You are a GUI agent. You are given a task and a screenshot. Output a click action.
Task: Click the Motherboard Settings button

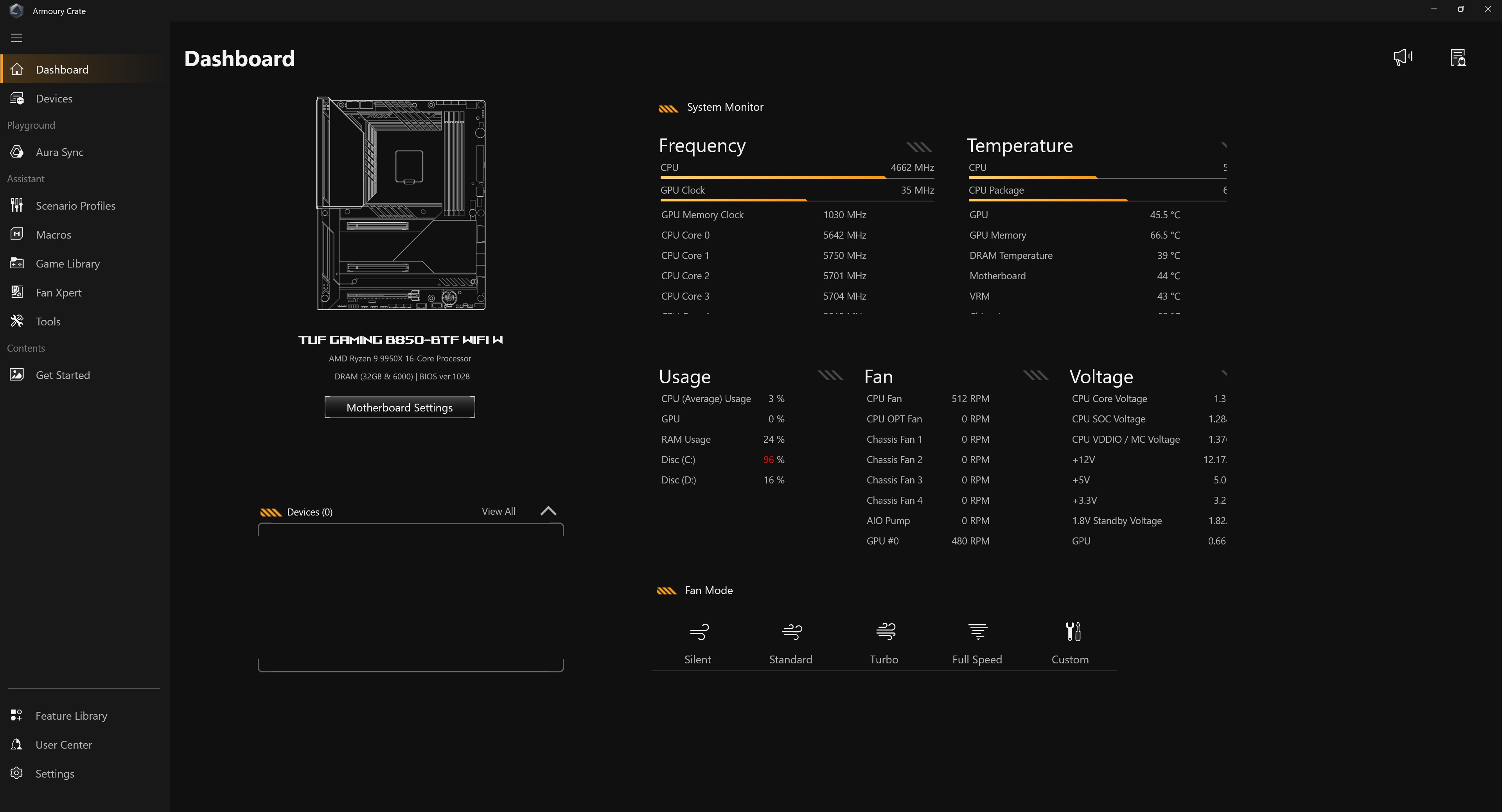point(399,408)
